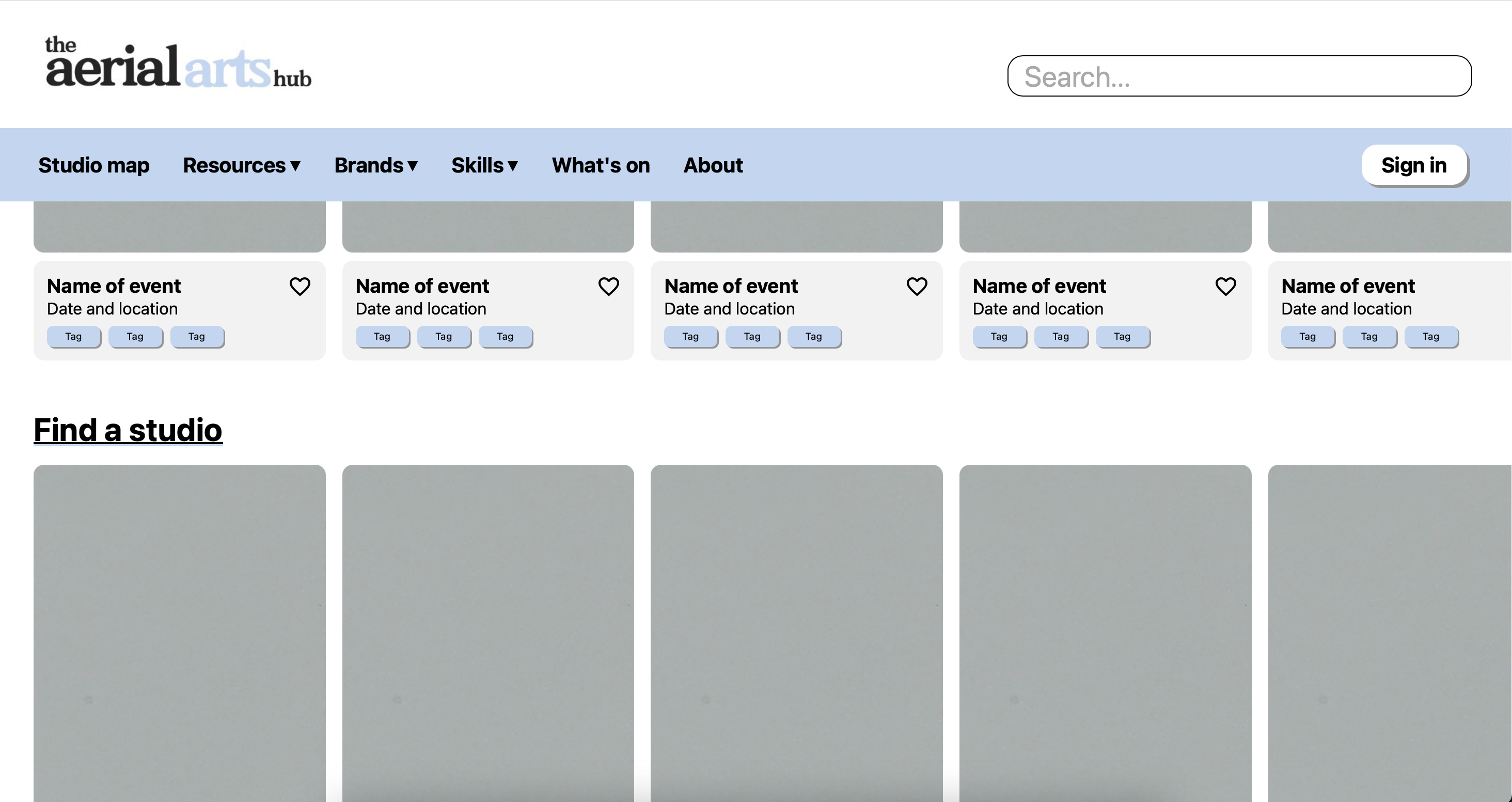Open the Find a studio link
Viewport: 1512px width, 802px height.
[x=128, y=430]
